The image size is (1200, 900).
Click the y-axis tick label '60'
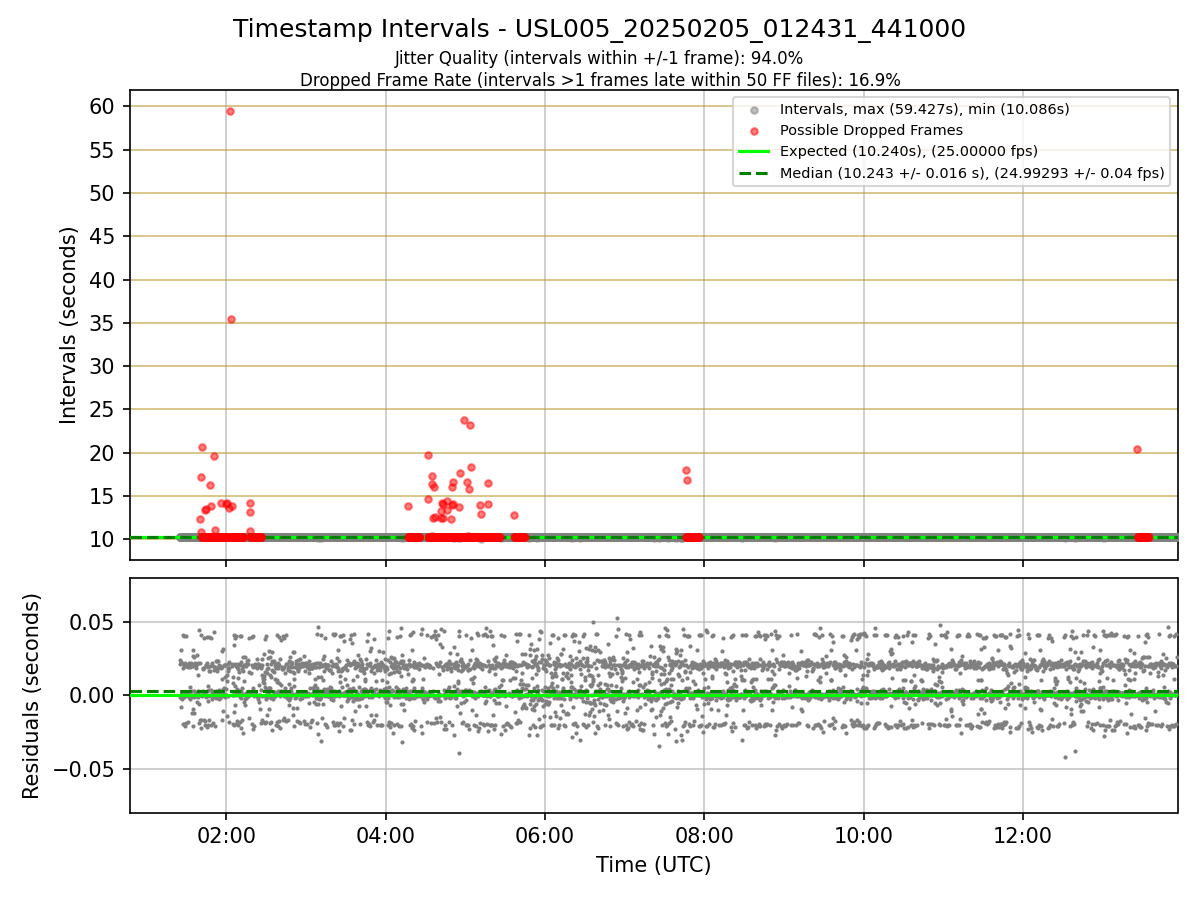[104, 106]
